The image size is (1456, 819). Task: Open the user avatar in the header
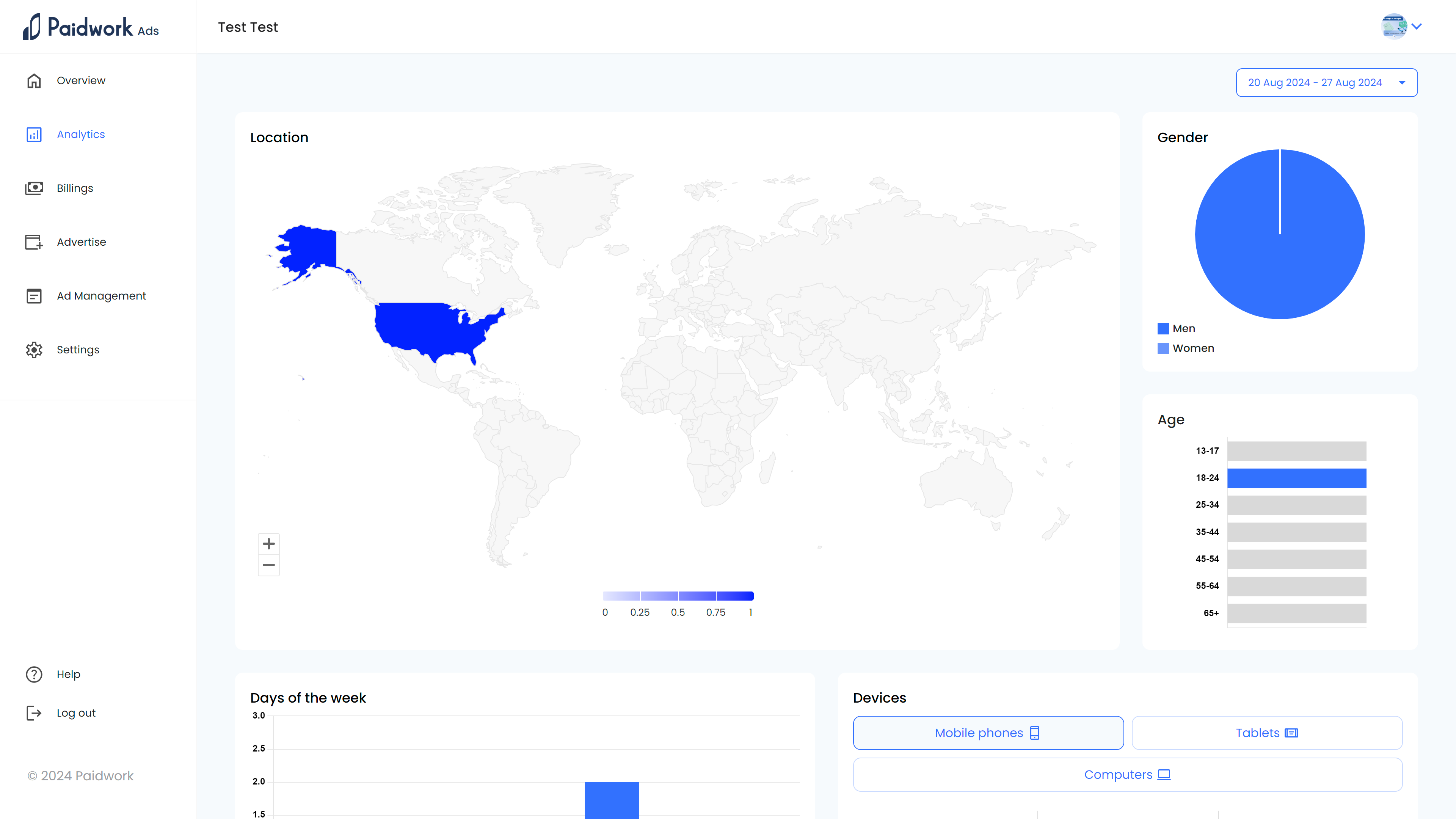[x=1394, y=26]
